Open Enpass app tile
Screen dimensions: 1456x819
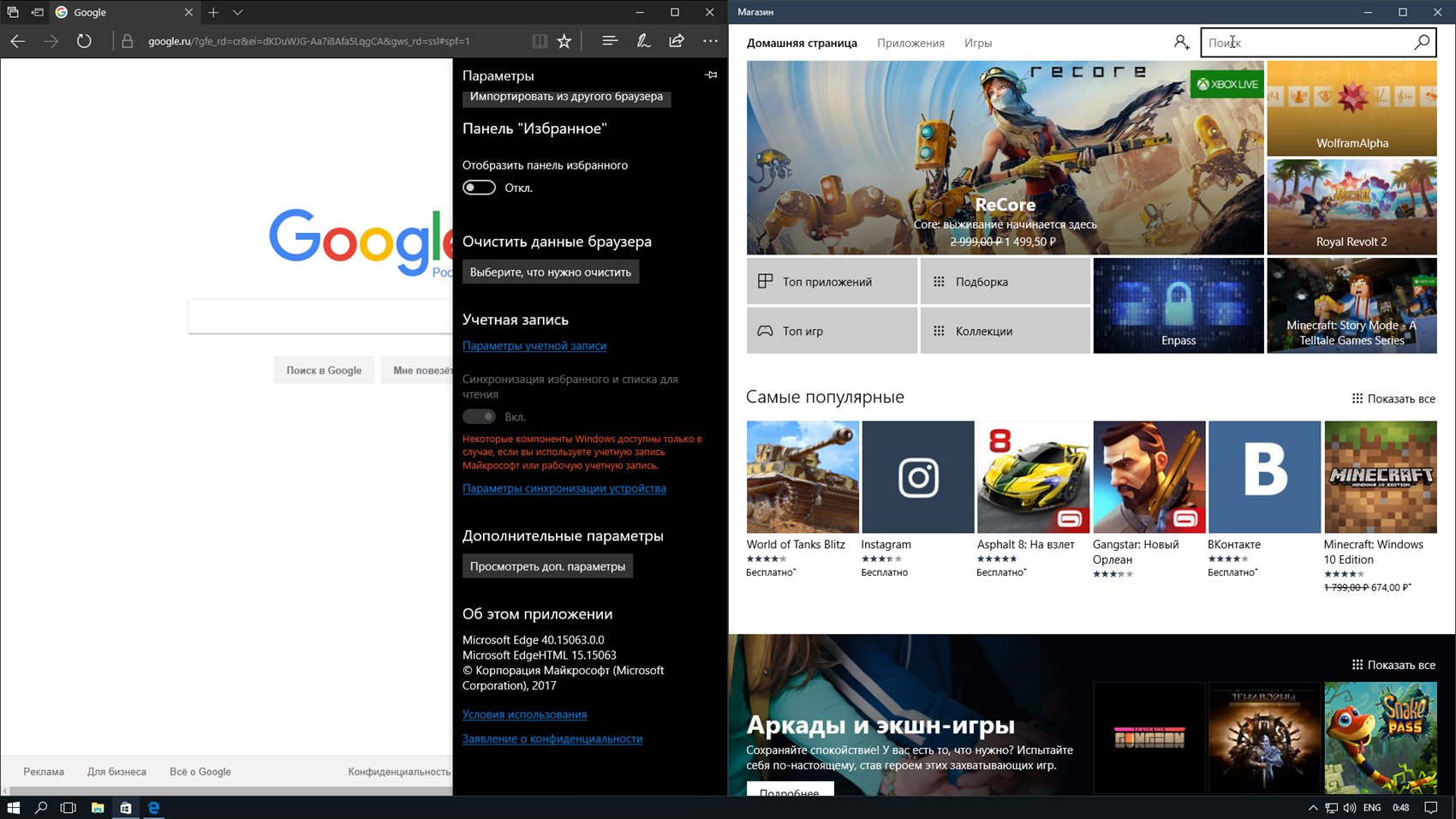(1179, 306)
